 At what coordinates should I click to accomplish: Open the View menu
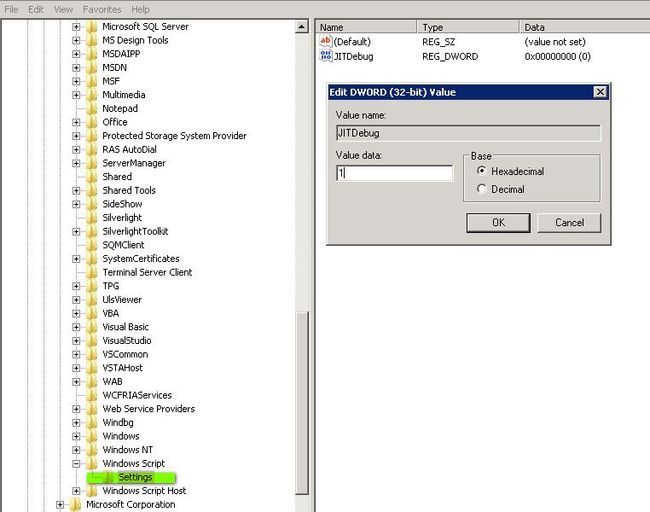pos(63,9)
